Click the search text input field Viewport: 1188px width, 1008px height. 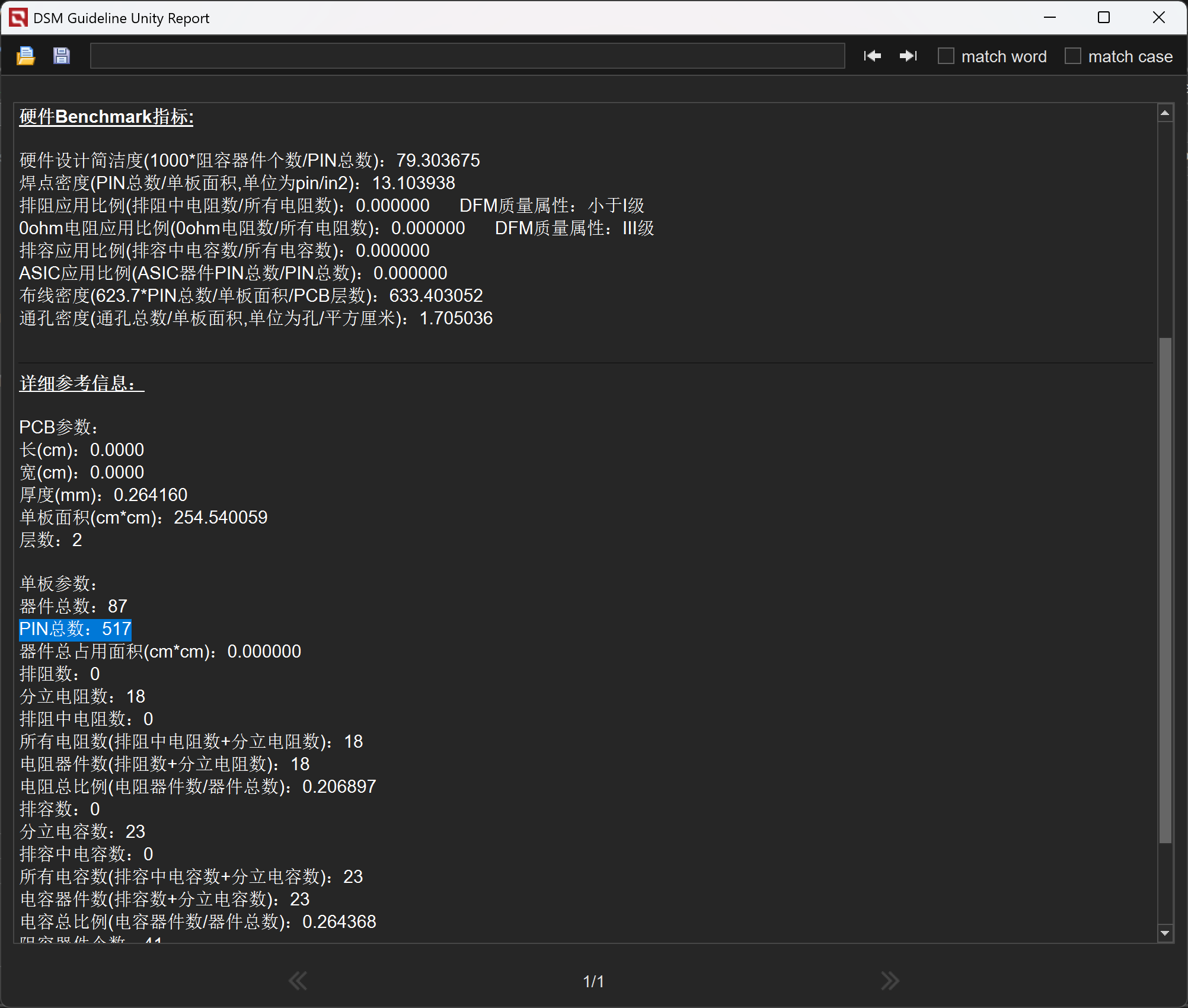pos(467,56)
